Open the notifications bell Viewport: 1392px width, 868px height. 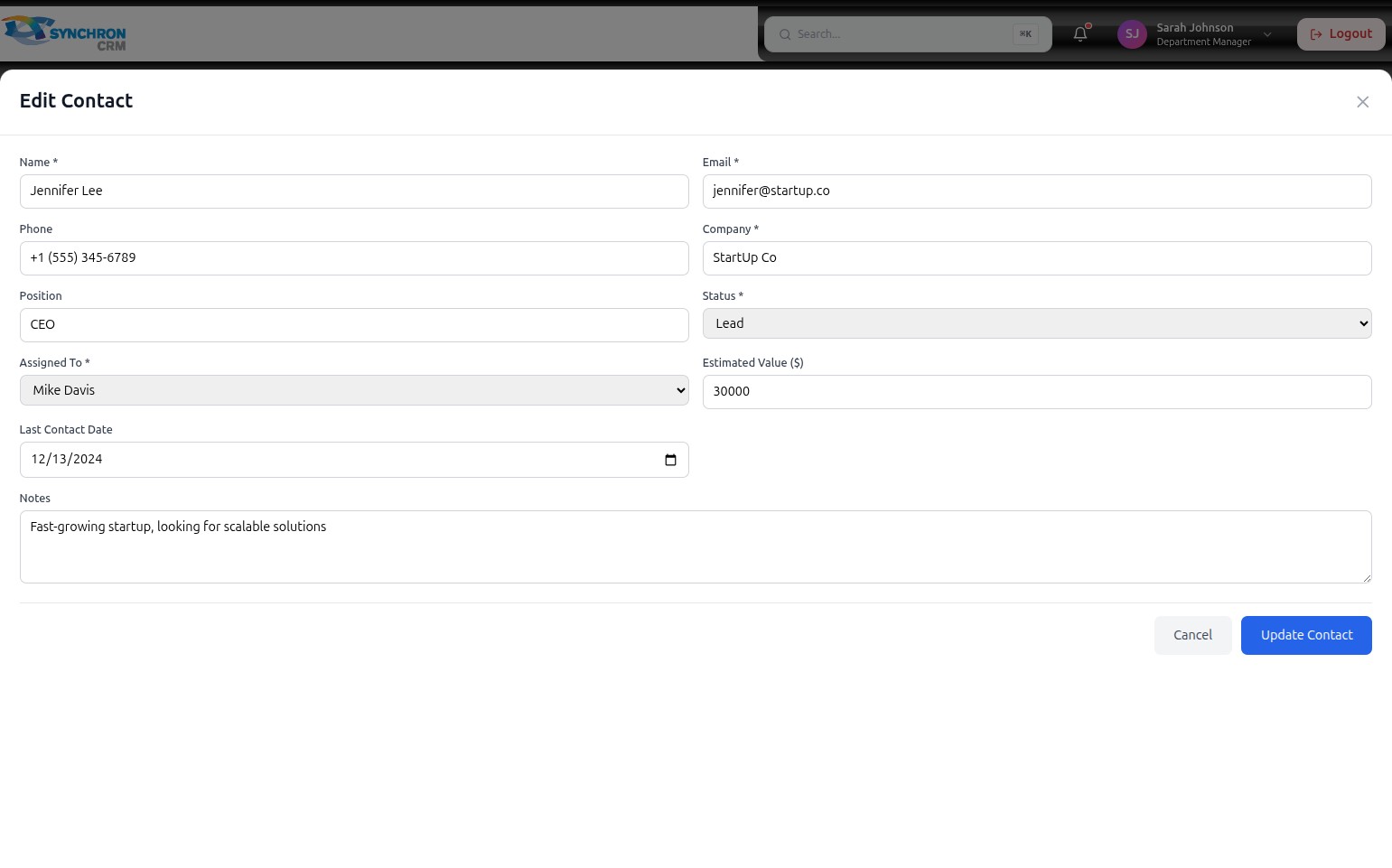[x=1080, y=34]
